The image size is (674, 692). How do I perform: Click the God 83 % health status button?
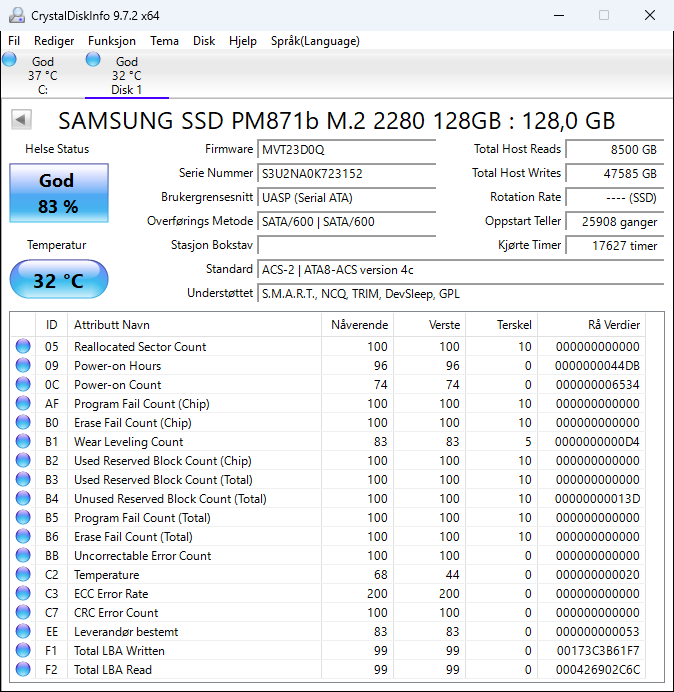point(59,193)
